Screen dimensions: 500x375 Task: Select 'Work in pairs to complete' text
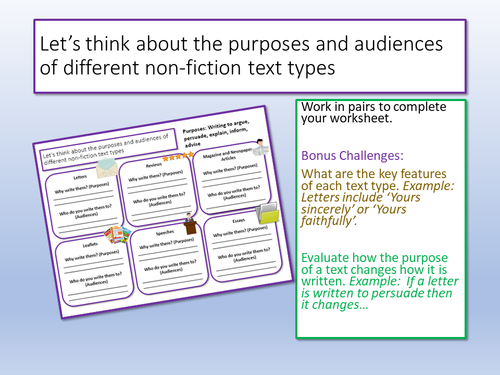[374, 107]
